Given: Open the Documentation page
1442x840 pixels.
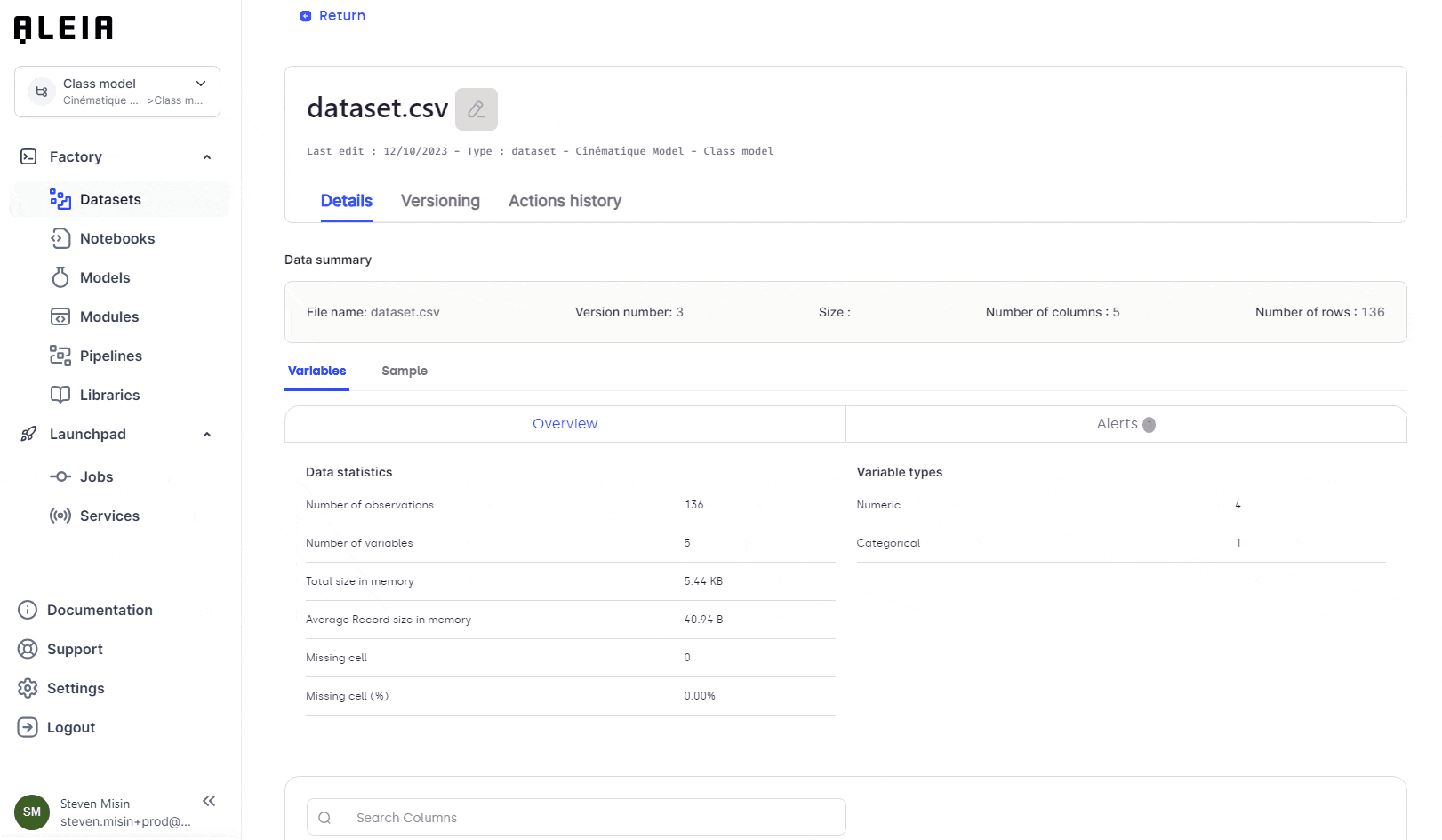Looking at the screenshot, I should [100, 610].
